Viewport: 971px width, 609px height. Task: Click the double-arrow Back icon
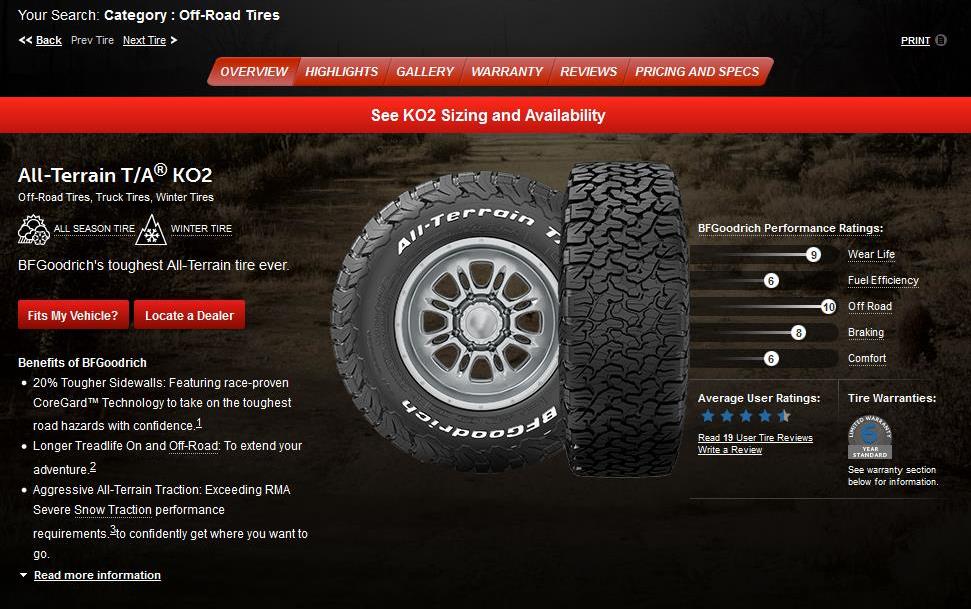(25, 40)
